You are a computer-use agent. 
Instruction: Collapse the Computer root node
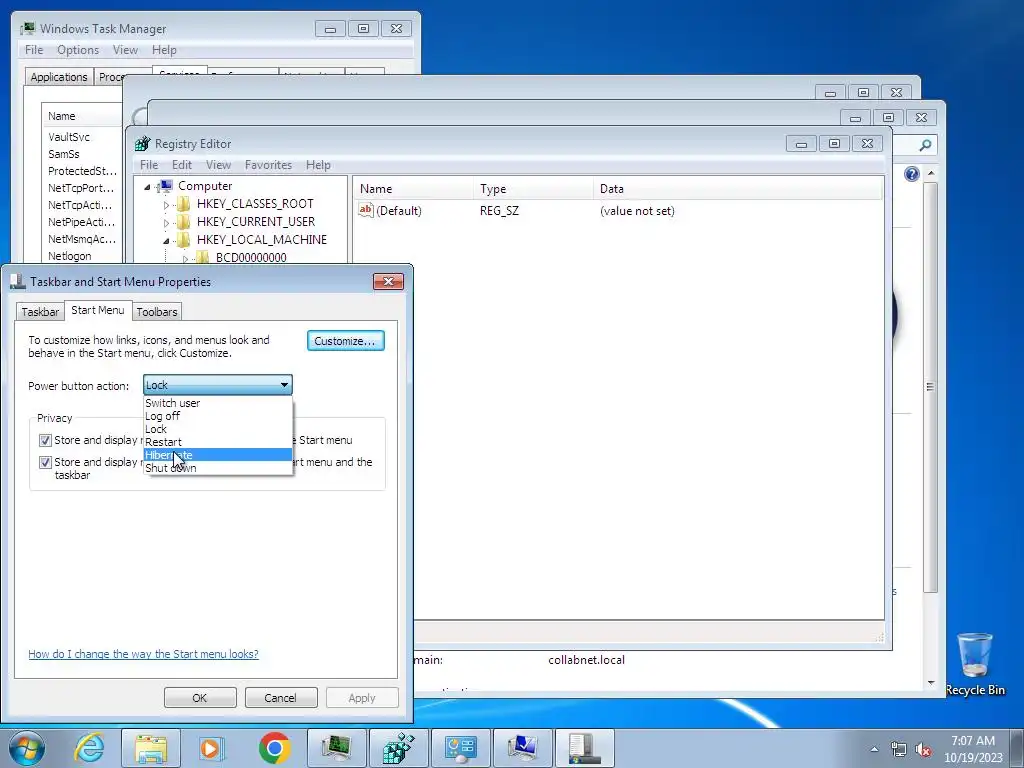pos(148,187)
